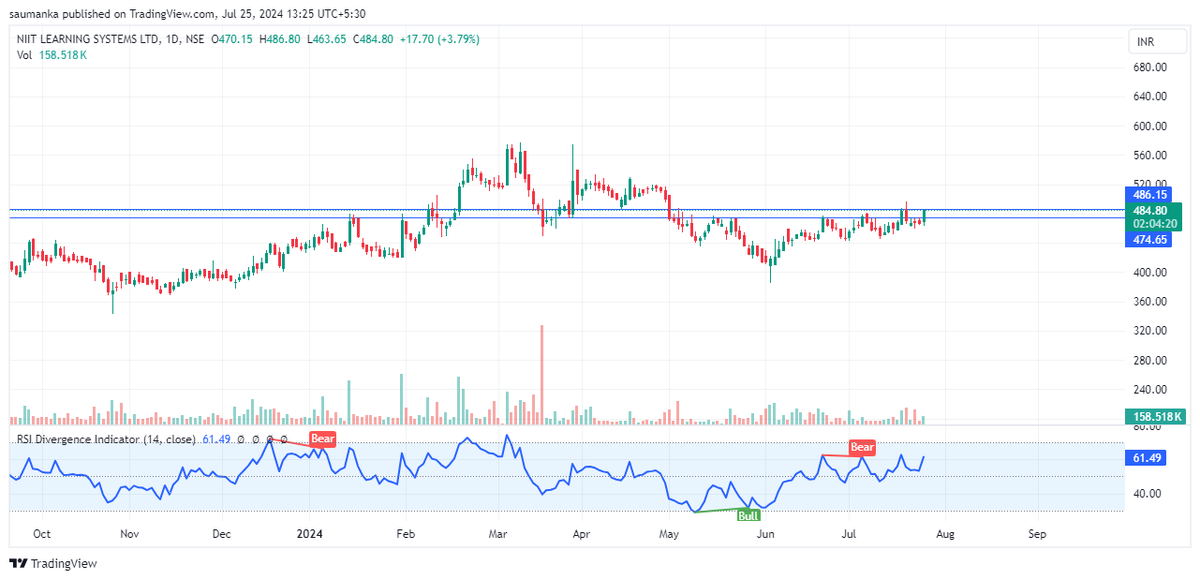
Task: Click the 240.00 price axis value
Action: coord(1150,389)
